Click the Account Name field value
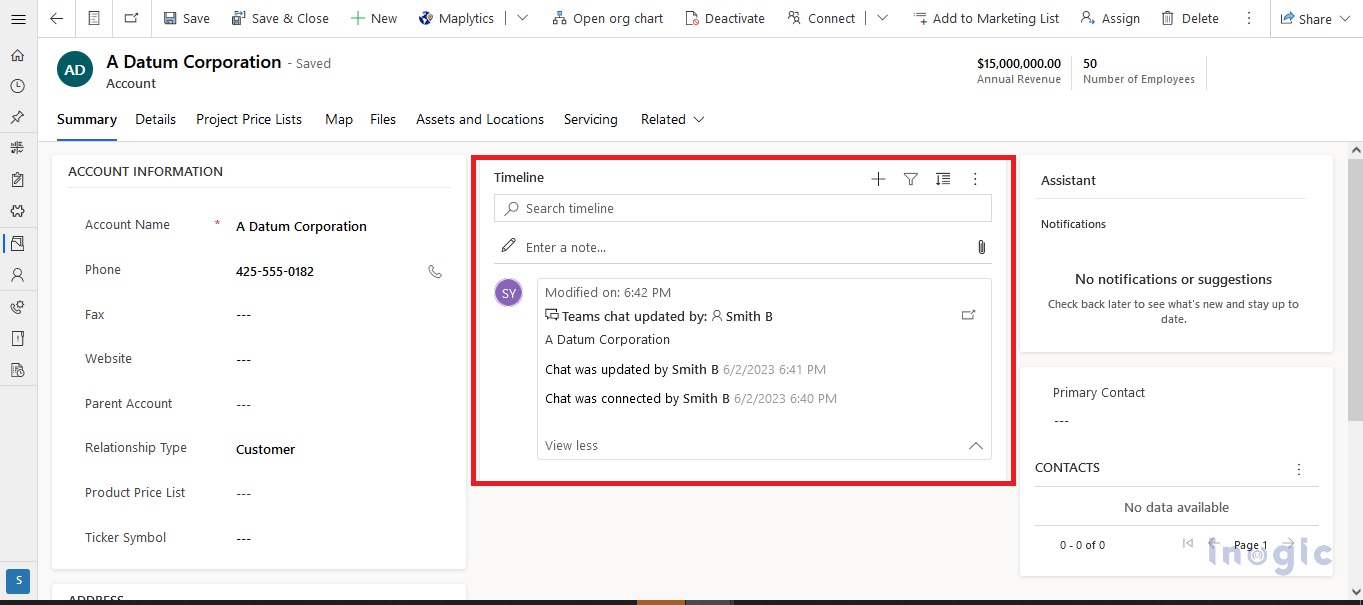Image resolution: width=1363 pixels, height=605 pixels. (301, 226)
